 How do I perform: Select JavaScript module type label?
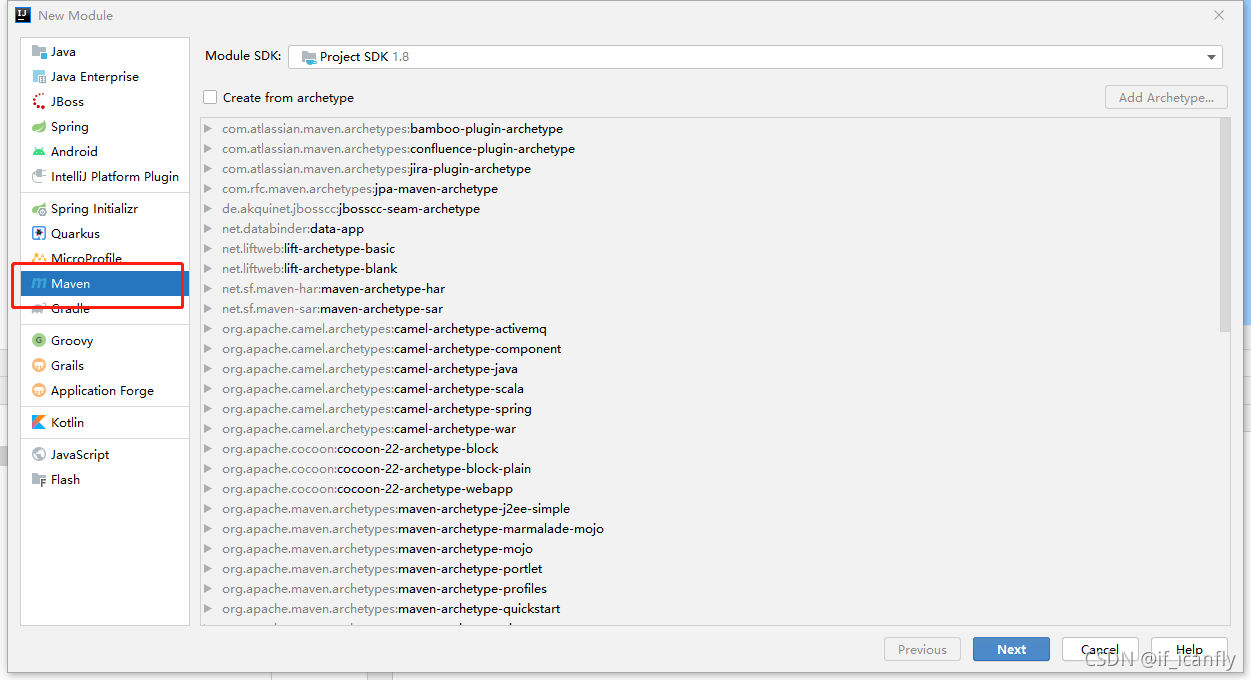[x=80, y=455]
